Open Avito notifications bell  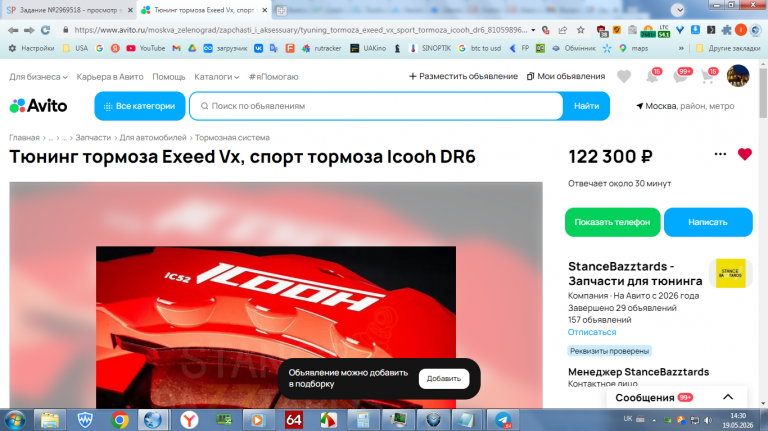point(652,76)
